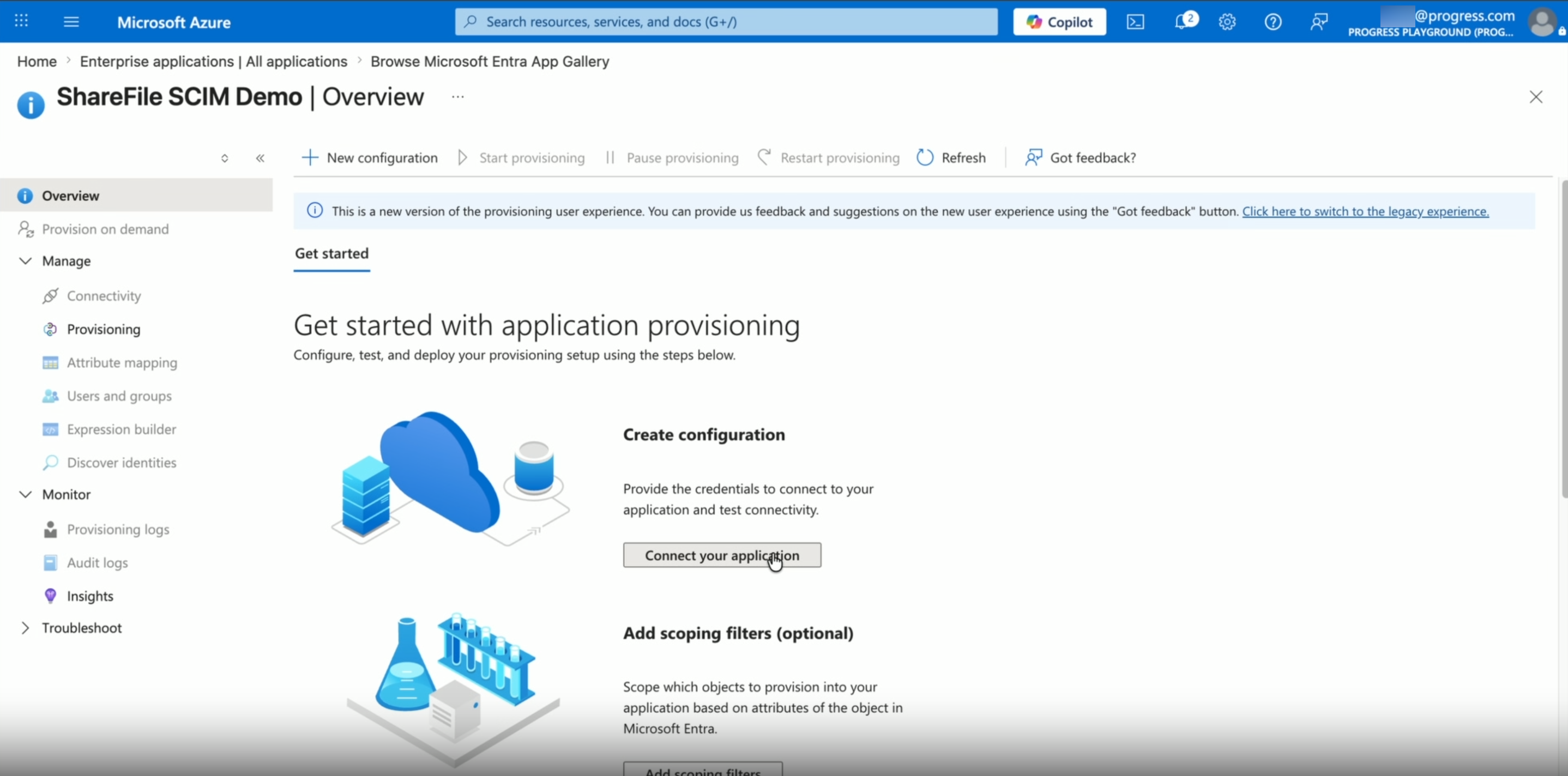The image size is (1568, 776).
Task: Open the top bar feedback icon
Action: click(1318, 22)
